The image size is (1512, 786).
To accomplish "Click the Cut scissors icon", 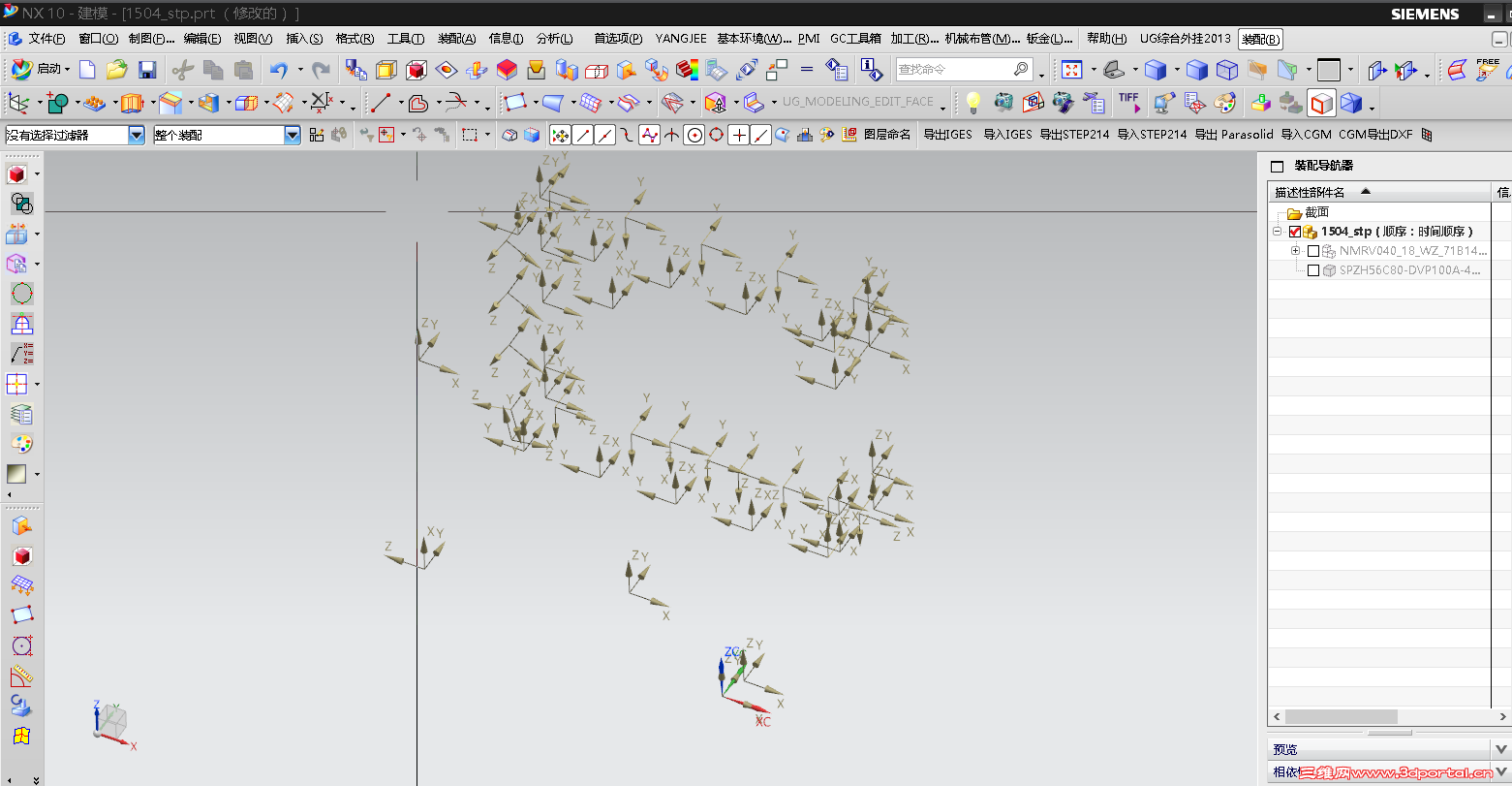I will click(x=182, y=69).
